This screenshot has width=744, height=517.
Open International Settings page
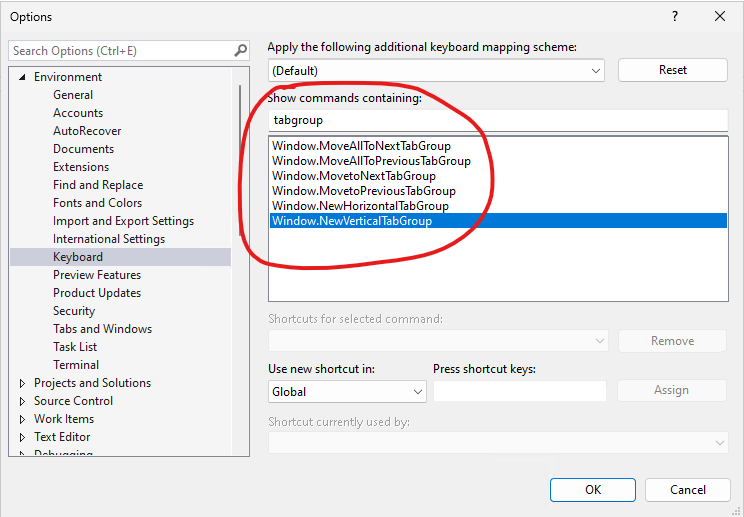pos(109,239)
